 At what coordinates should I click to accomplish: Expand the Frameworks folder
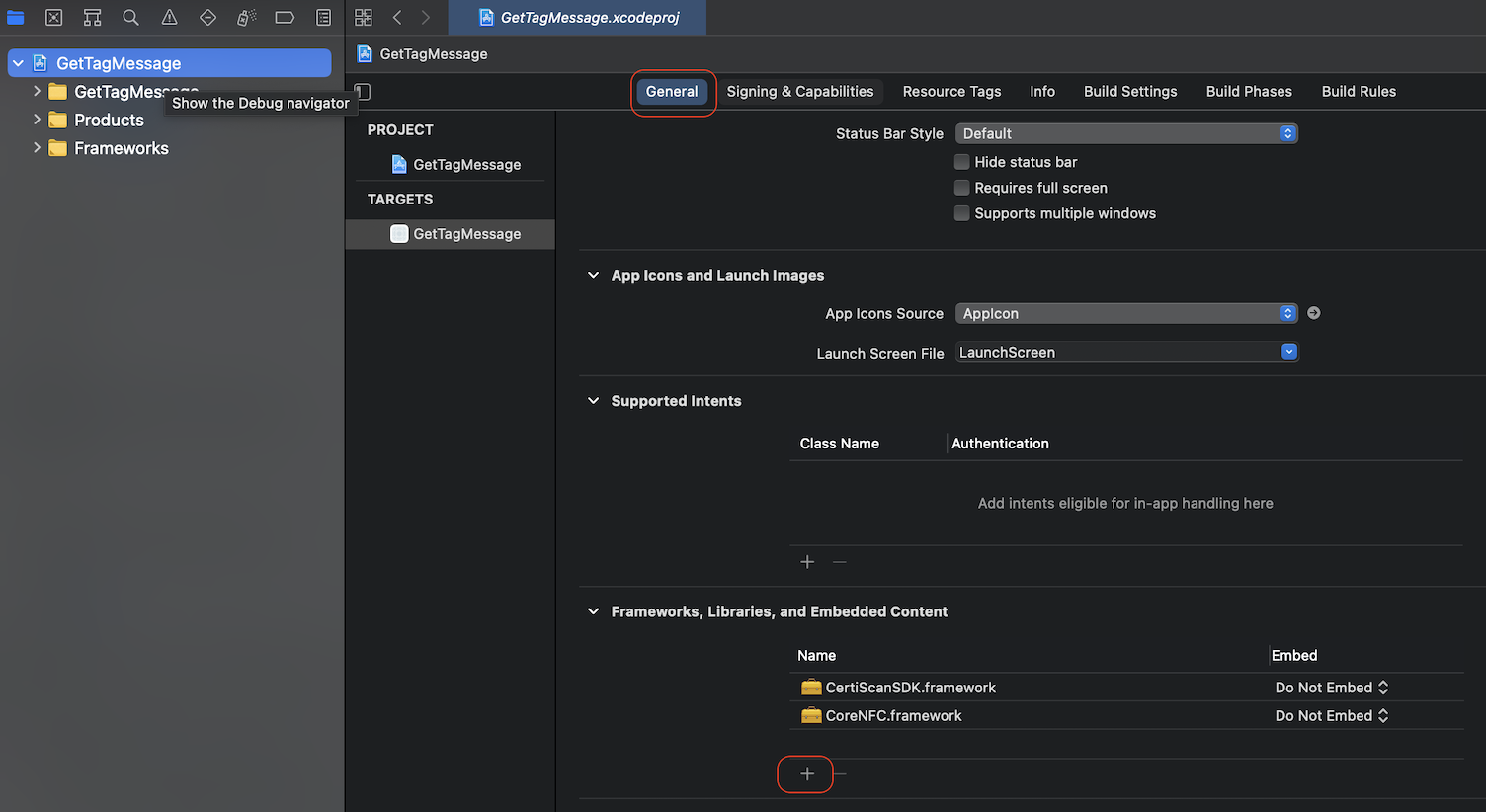pos(37,148)
